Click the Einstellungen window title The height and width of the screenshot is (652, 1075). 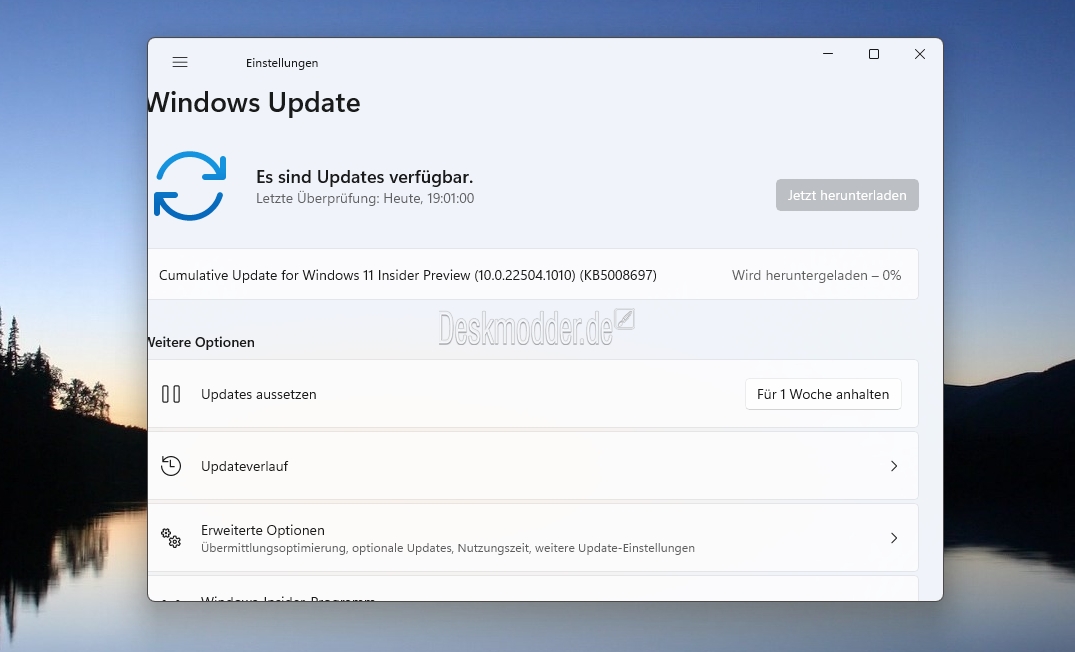pyautogui.click(x=282, y=63)
